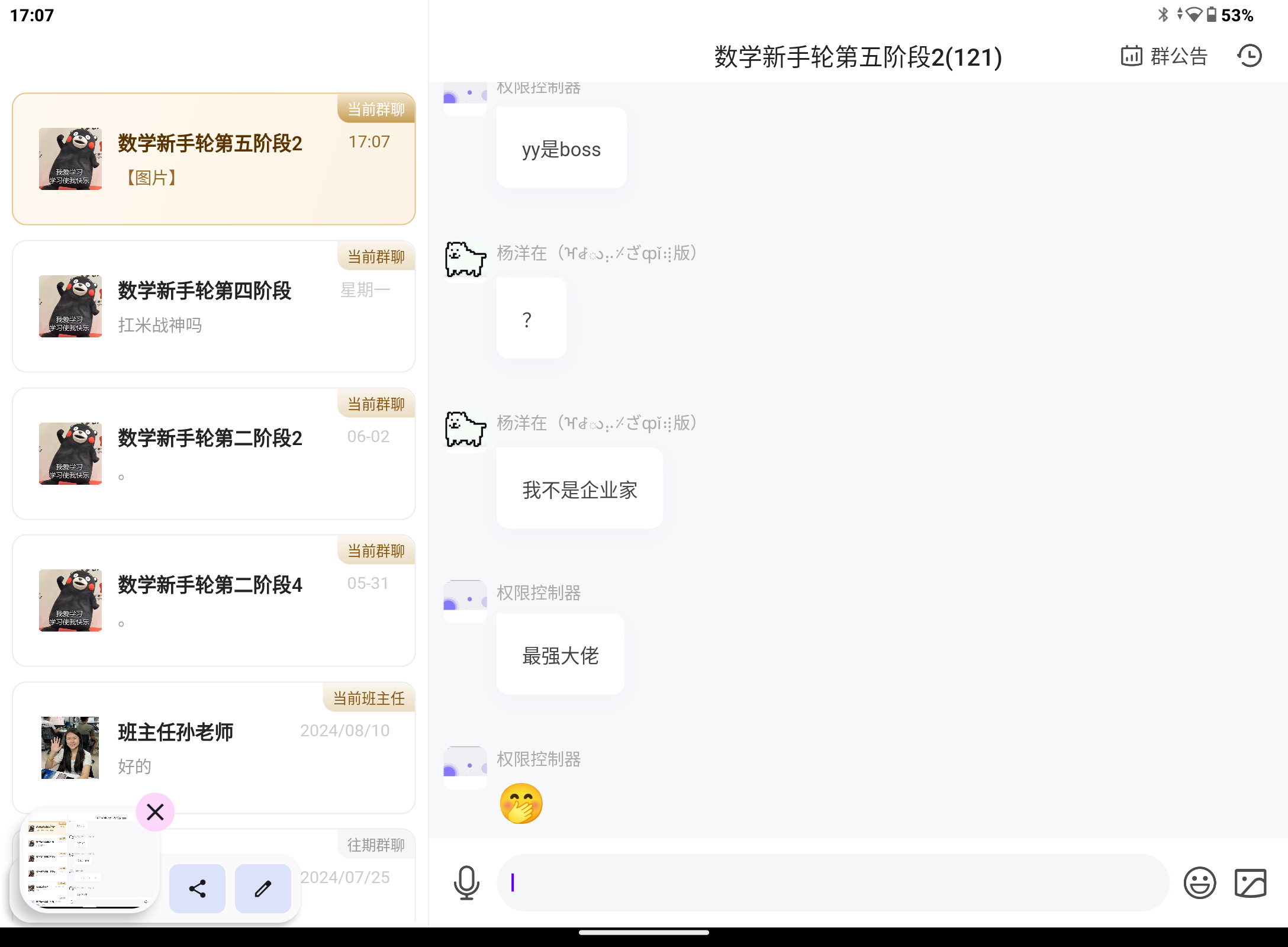Open the image attachment icon
1288x947 pixels.
point(1251,883)
